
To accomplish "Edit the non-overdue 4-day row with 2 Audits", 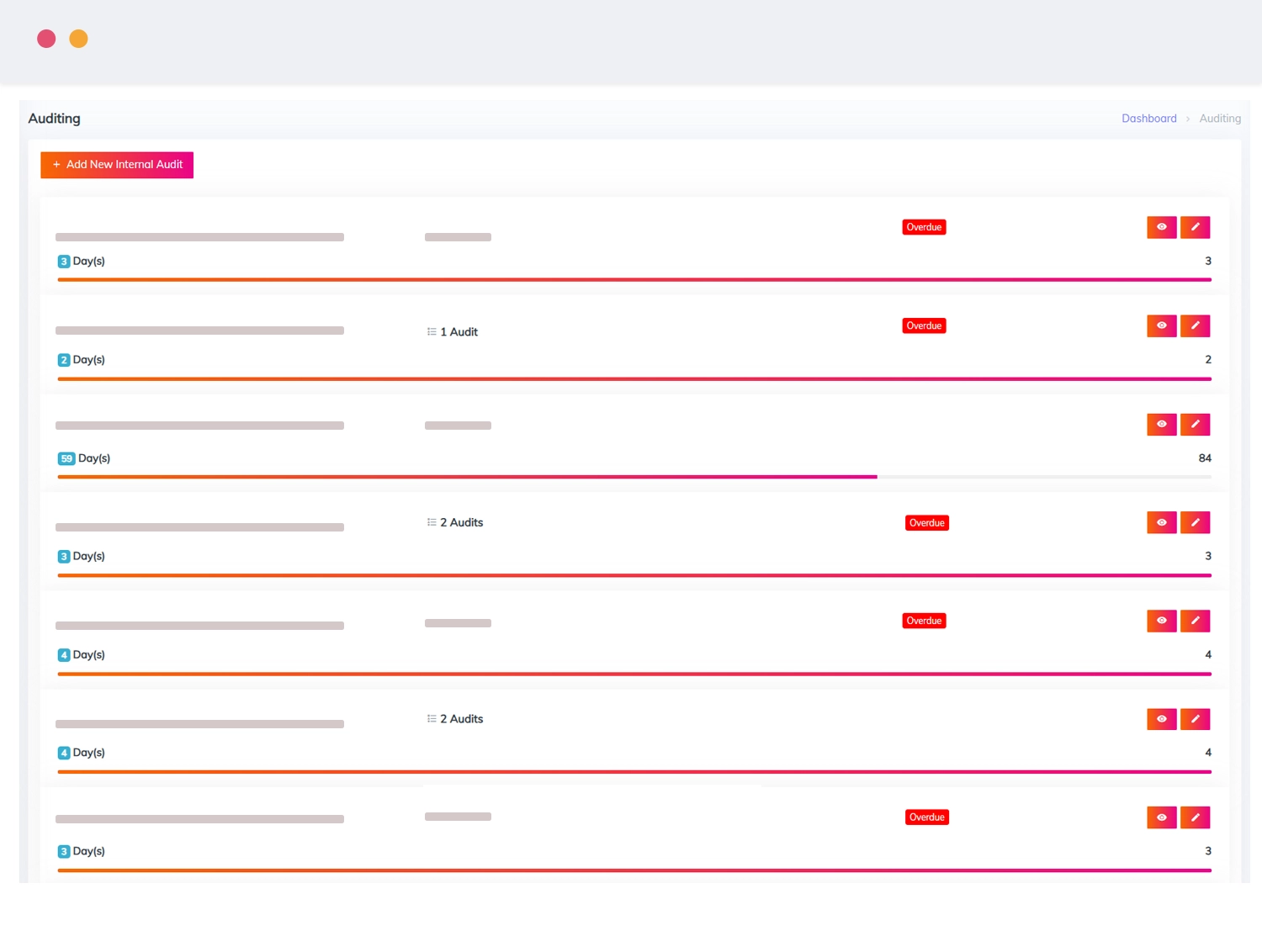I will coord(1195,719).
